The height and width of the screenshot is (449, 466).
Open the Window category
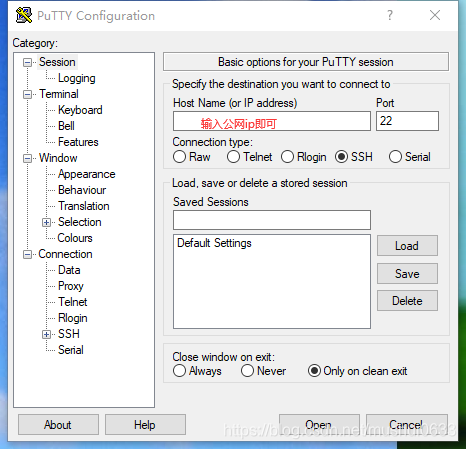coord(58,158)
